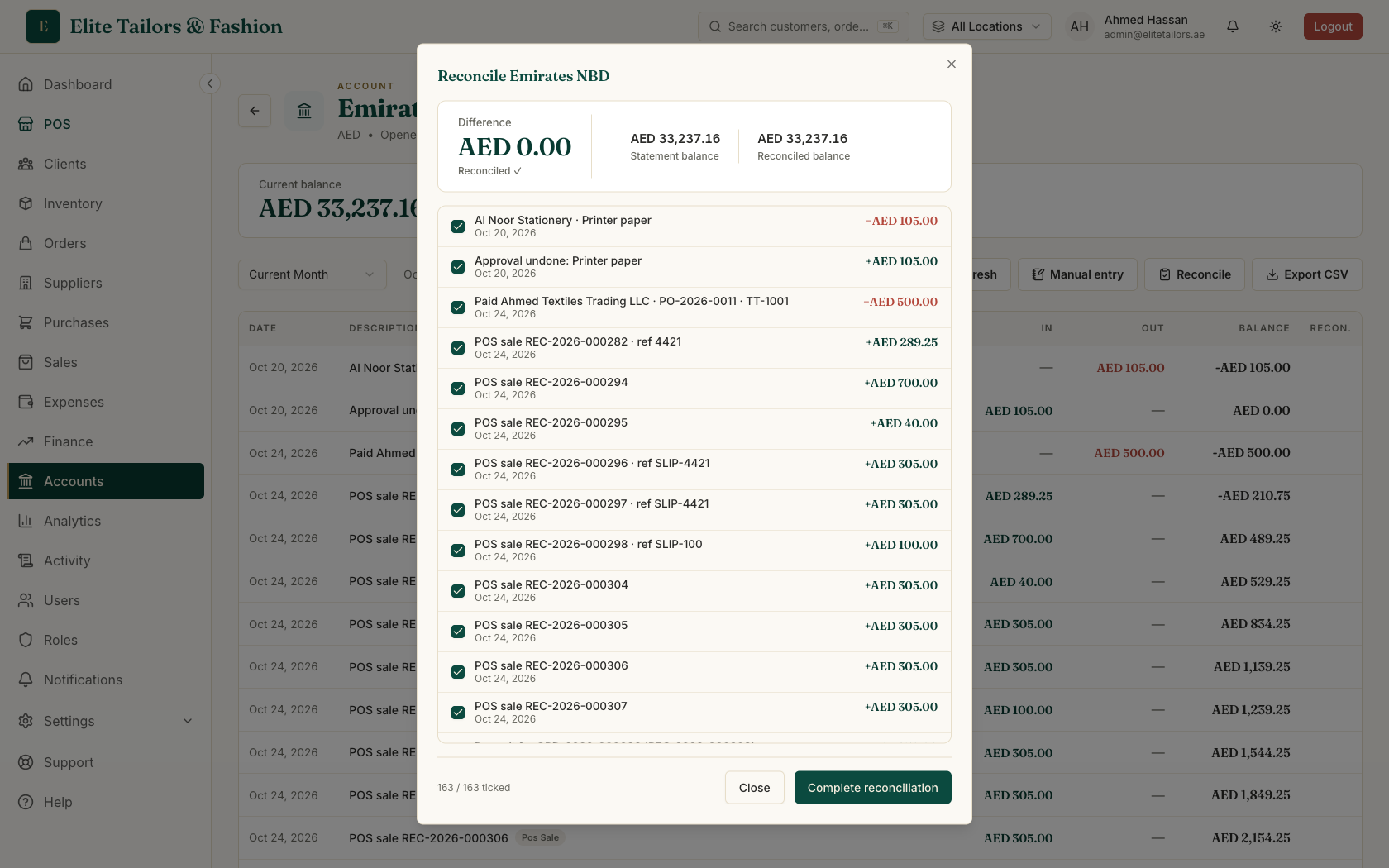Click the Close button in the dialog

(x=754, y=788)
